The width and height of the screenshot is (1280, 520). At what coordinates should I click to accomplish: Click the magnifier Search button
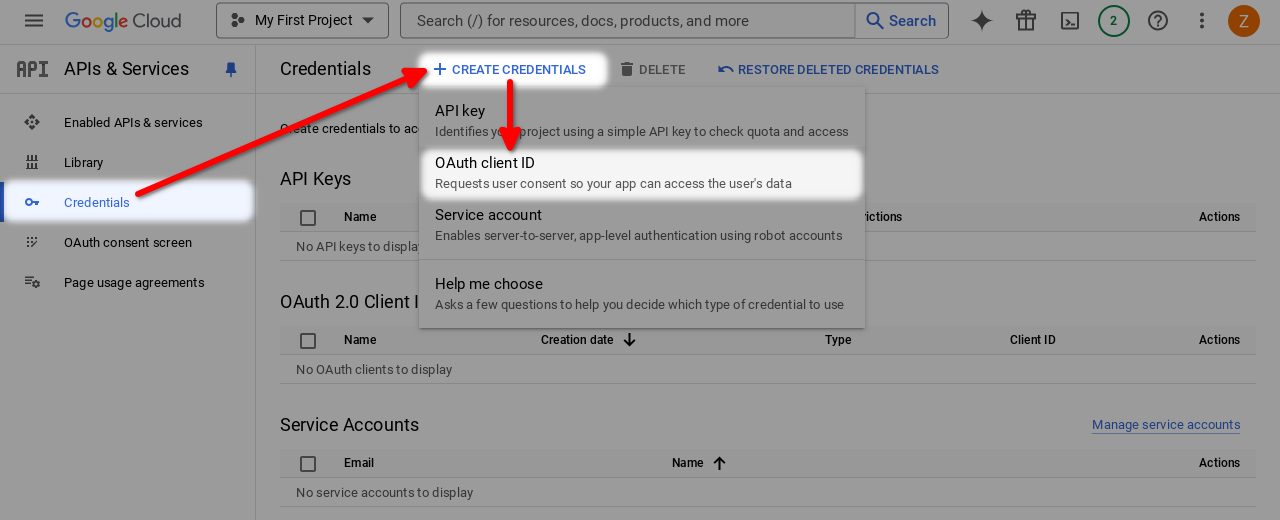point(901,20)
